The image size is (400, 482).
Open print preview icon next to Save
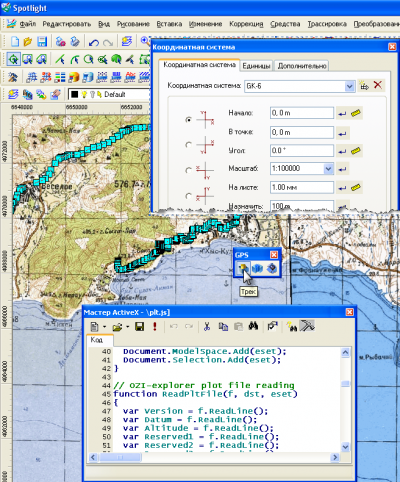click(x=60, y=42)
